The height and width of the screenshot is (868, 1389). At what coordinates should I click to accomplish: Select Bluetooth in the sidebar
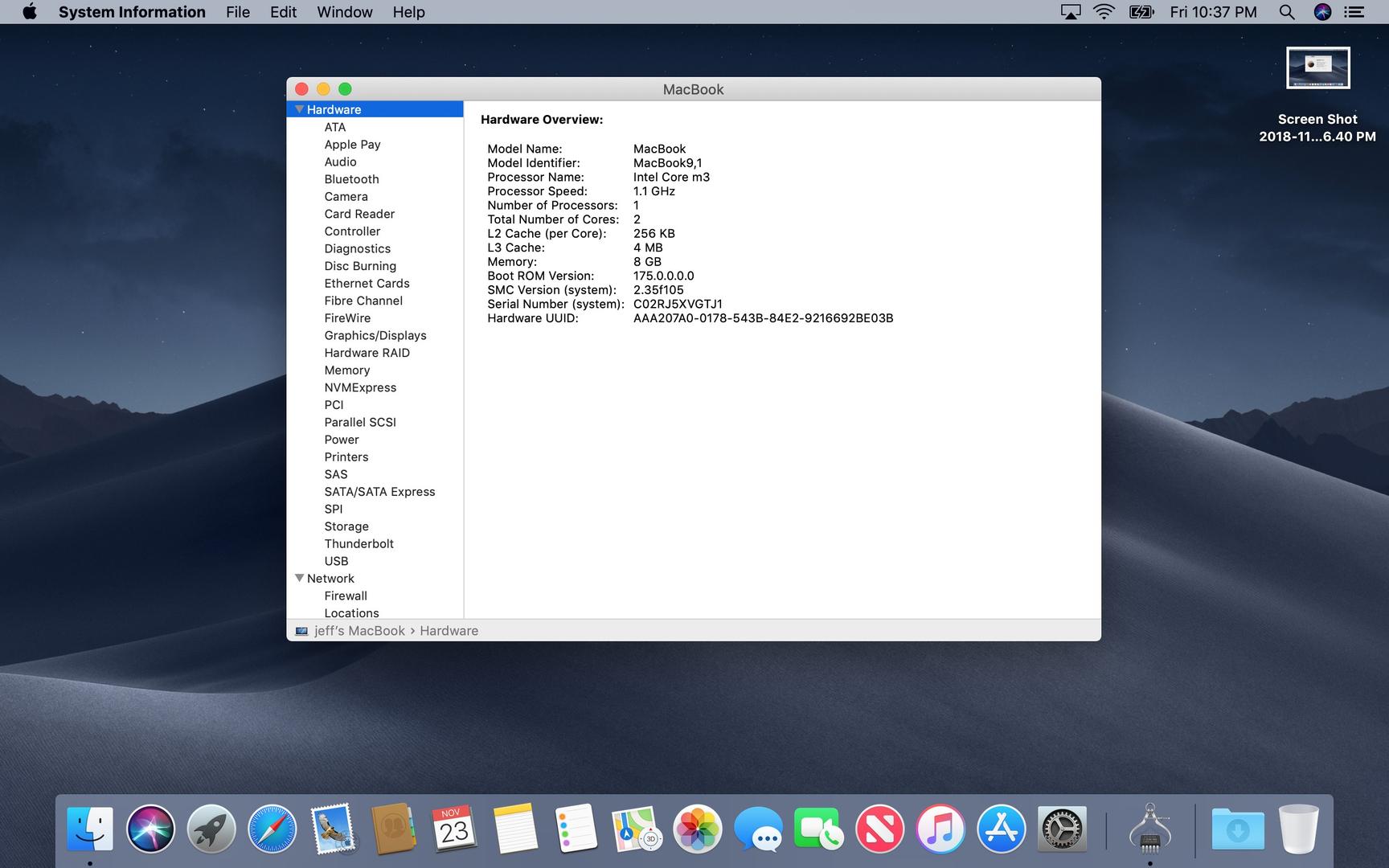[x=351, y=179]
